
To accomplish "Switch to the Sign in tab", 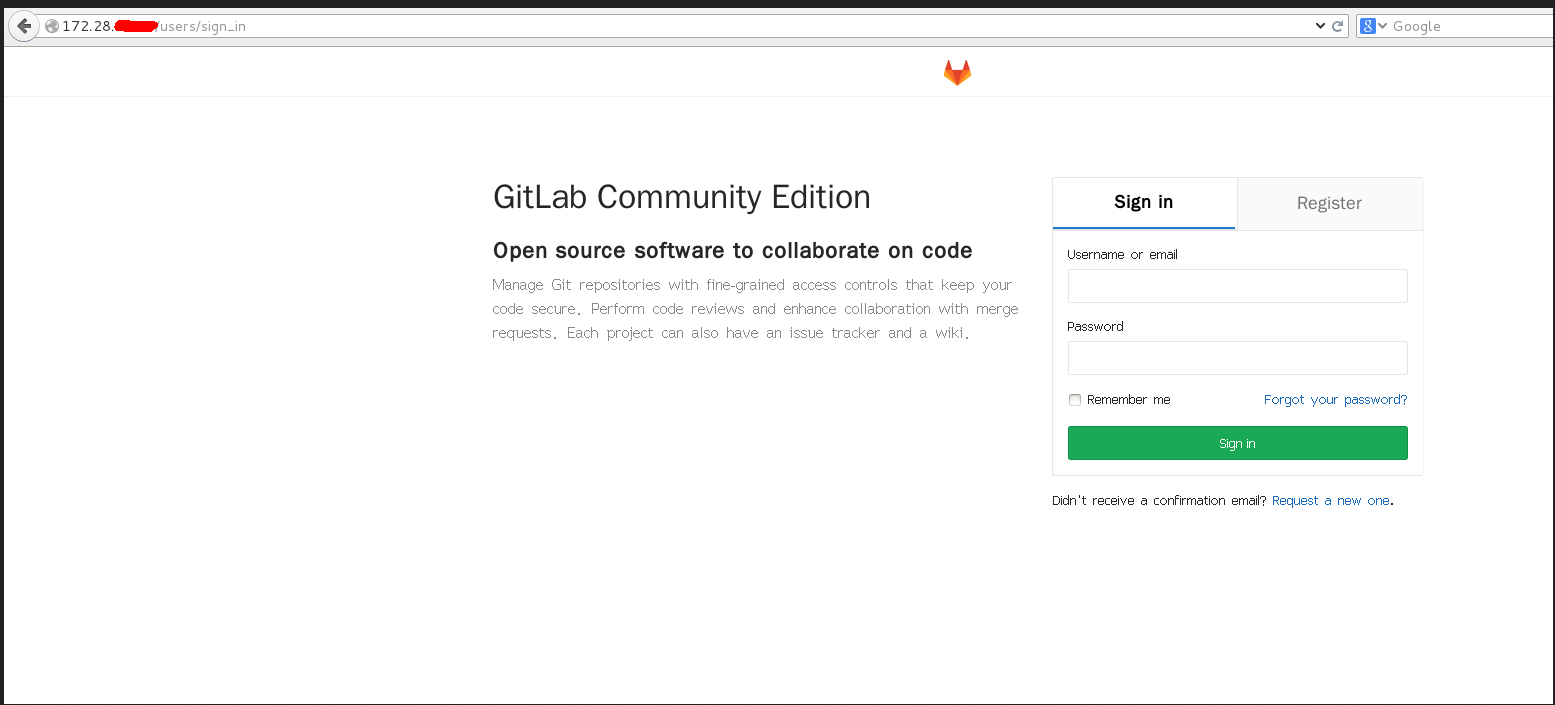I will click(x=1144, y=203).
